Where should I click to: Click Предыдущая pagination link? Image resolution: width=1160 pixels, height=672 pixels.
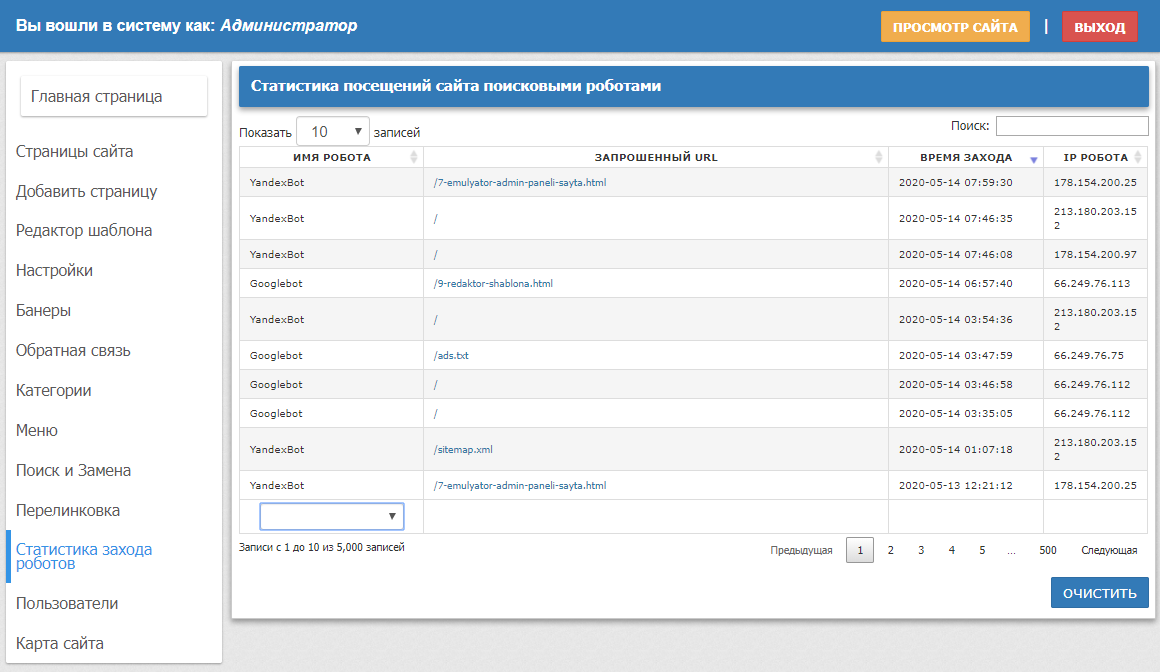[801, 550]
